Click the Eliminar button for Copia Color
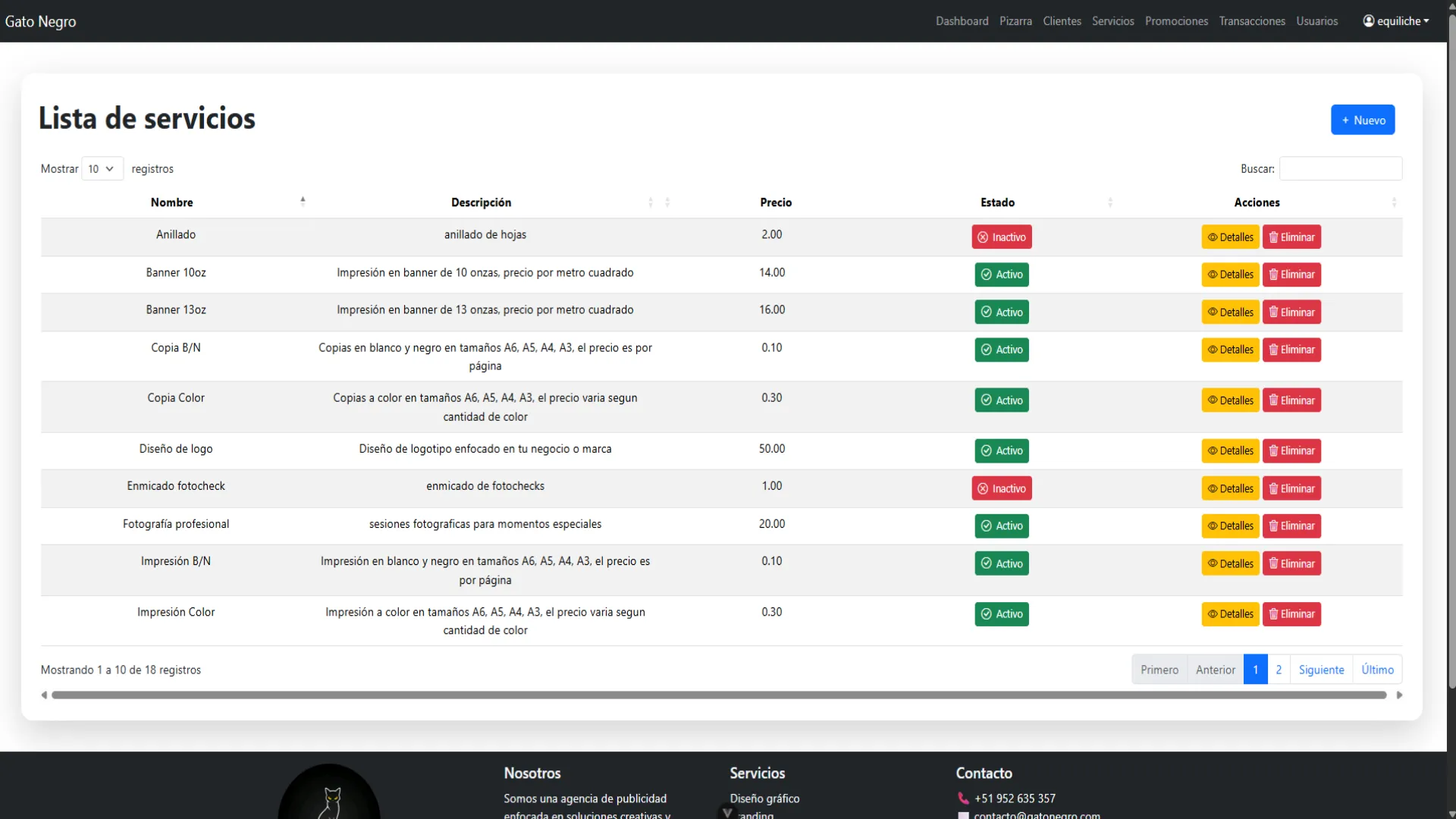The image size is (1456, 819). click(1291, 400)
